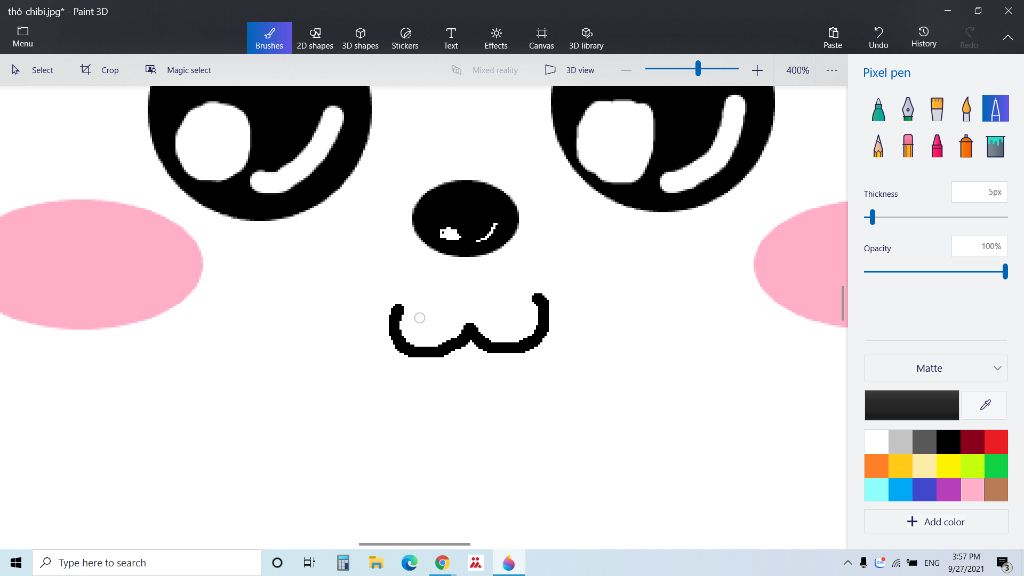The image size is (1024, 576).
Task: Open the Canvas tab
Action: [541, 38]
